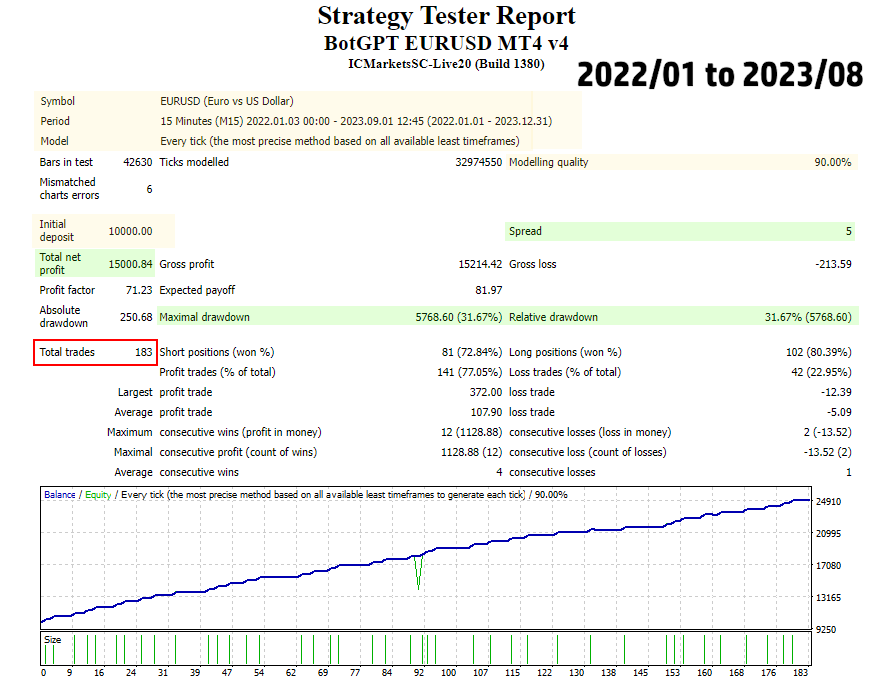Click Gross loss value -213.59
Viewport: 887px width, 684px height.
click(833, 264)
